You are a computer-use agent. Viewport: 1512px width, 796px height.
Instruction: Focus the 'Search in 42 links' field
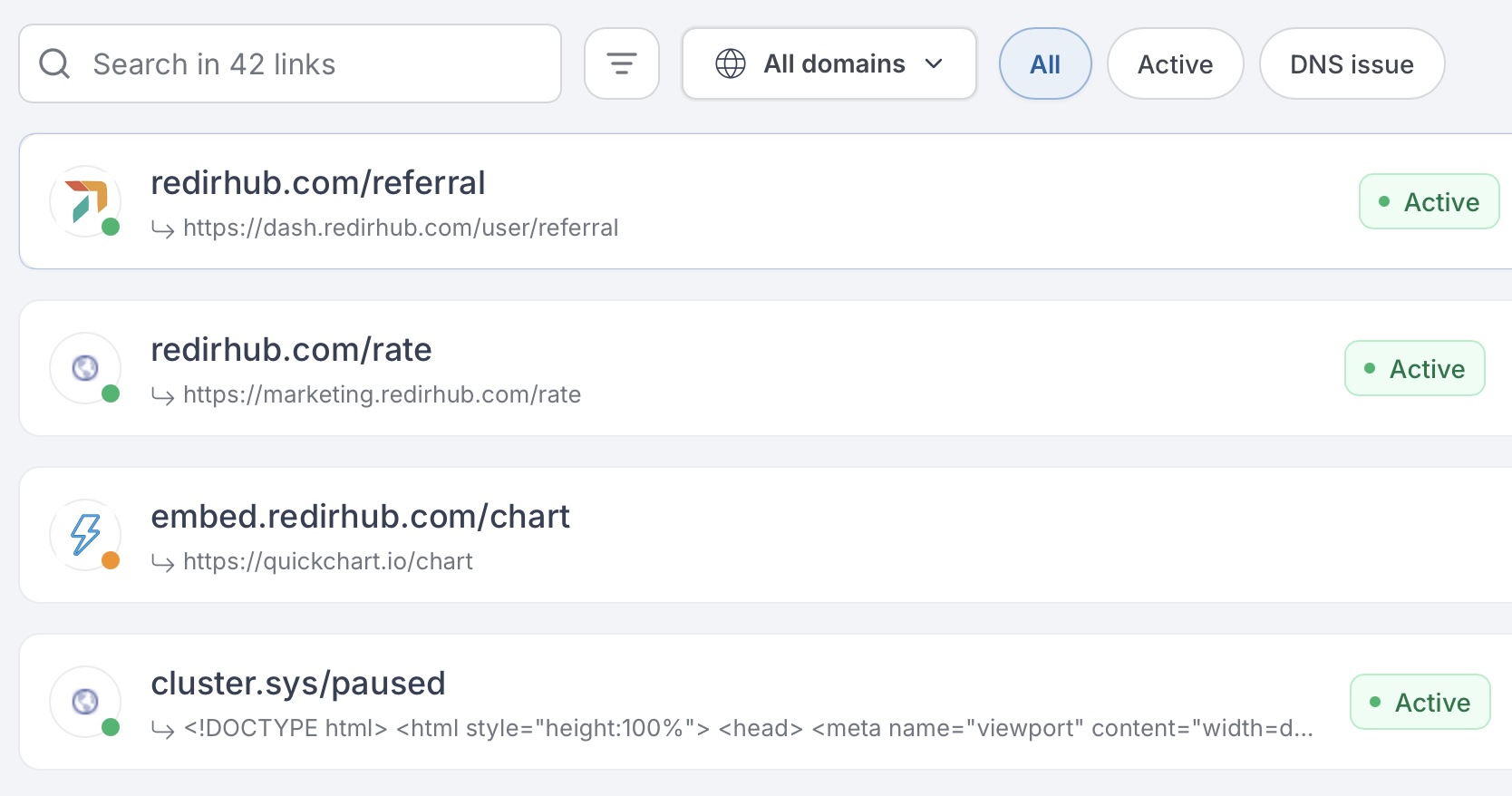290,63
